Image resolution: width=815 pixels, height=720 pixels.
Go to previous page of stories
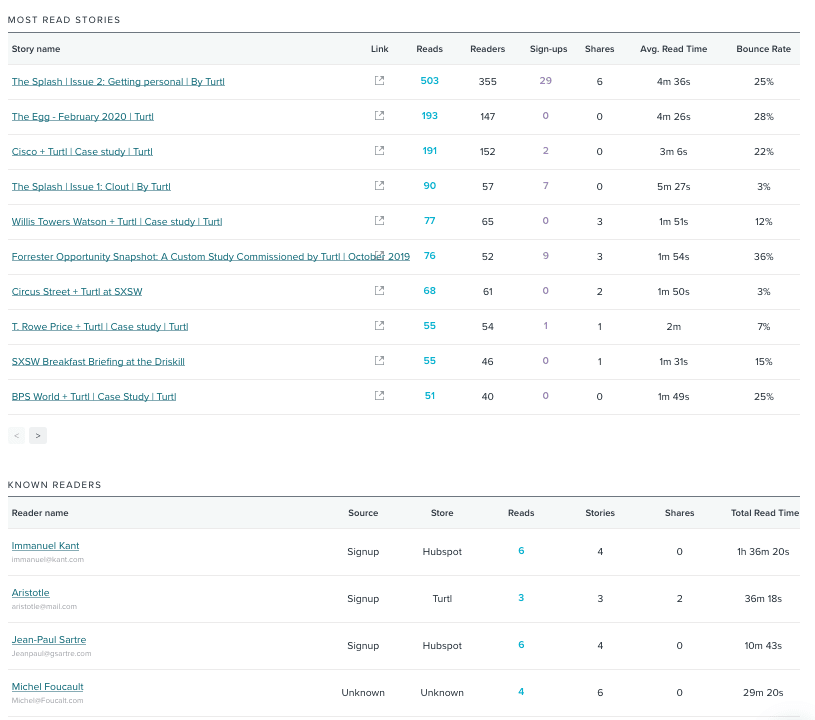click(16, 435)
